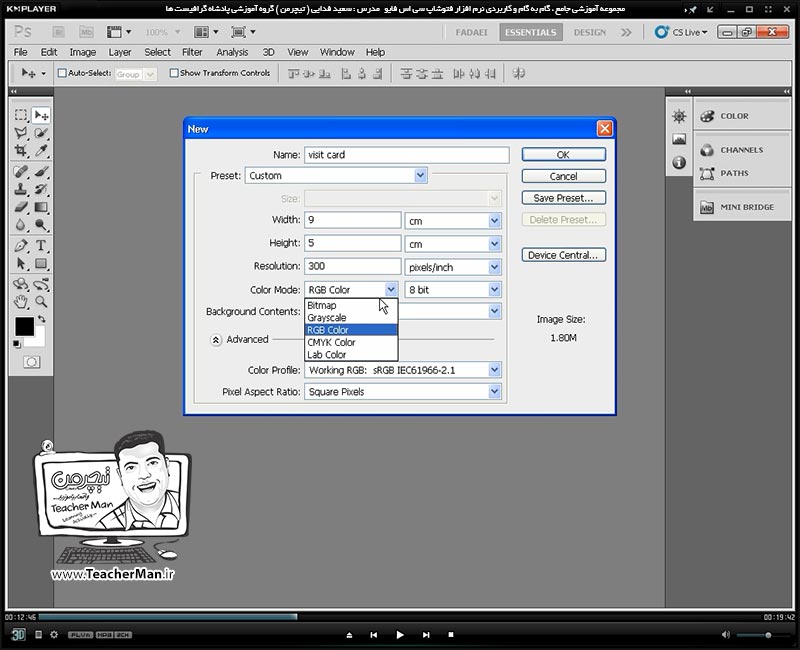The height and width of the screenshot is (650, 800).
Task: Click the Resolution value field
Action: tap(353, 266)
